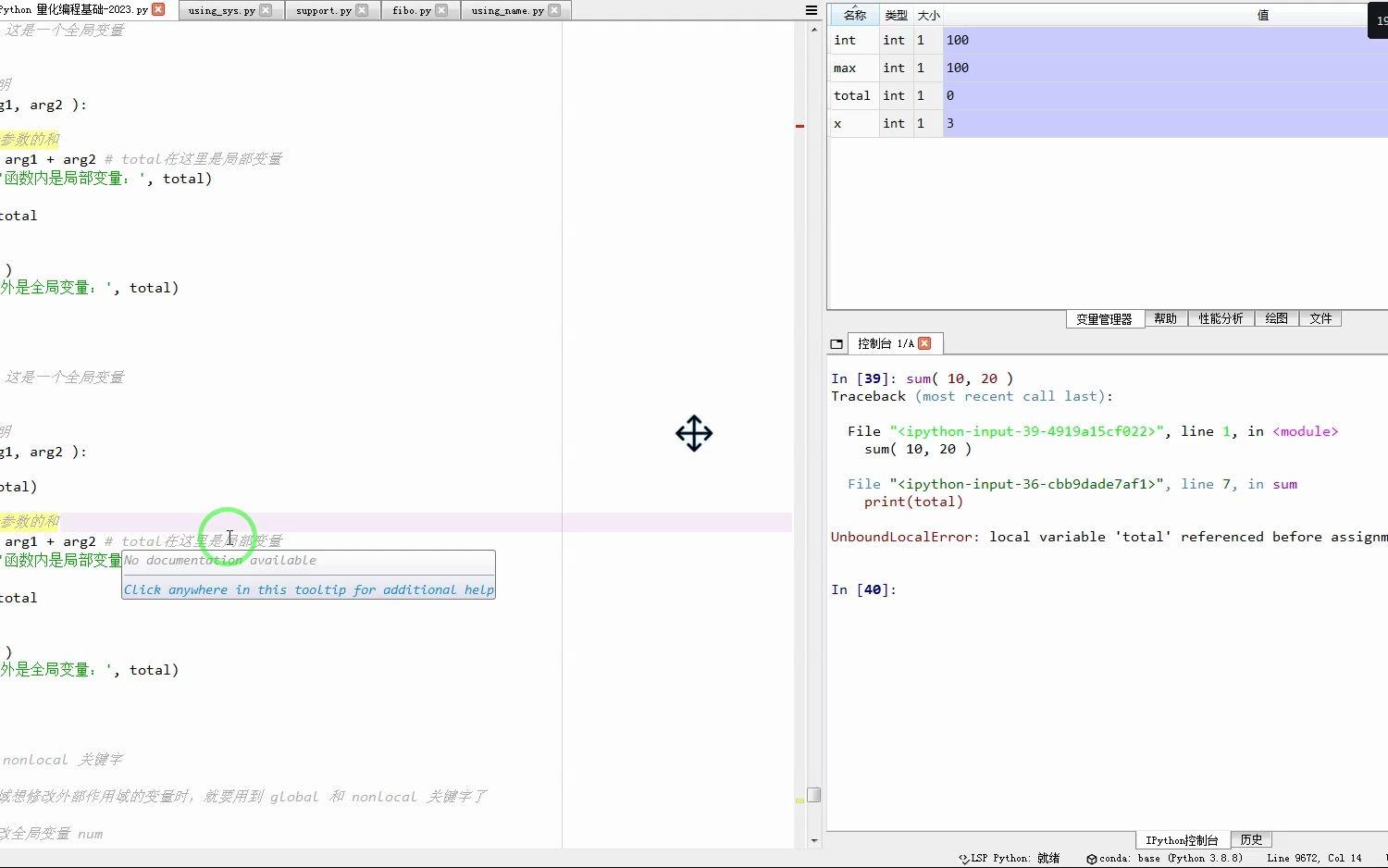This screenshot has width=1388, height=868.
Task: Click tooltip link for additional help
Action: pos(309,589)
